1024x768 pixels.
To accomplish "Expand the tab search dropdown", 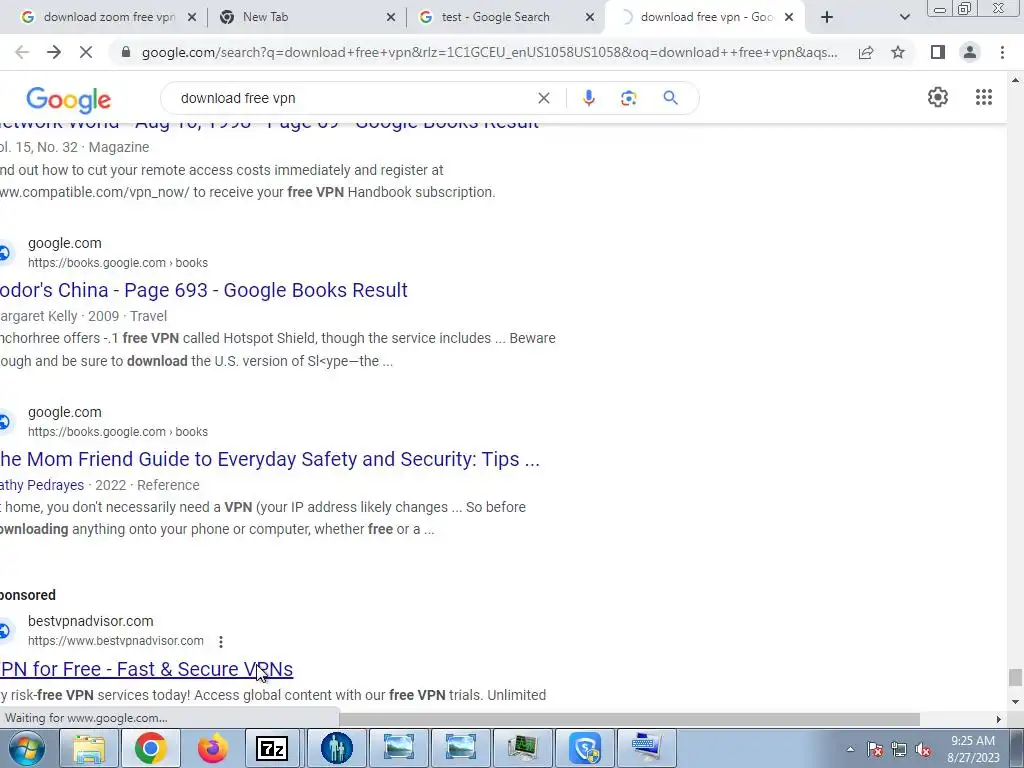I will 904,17.
